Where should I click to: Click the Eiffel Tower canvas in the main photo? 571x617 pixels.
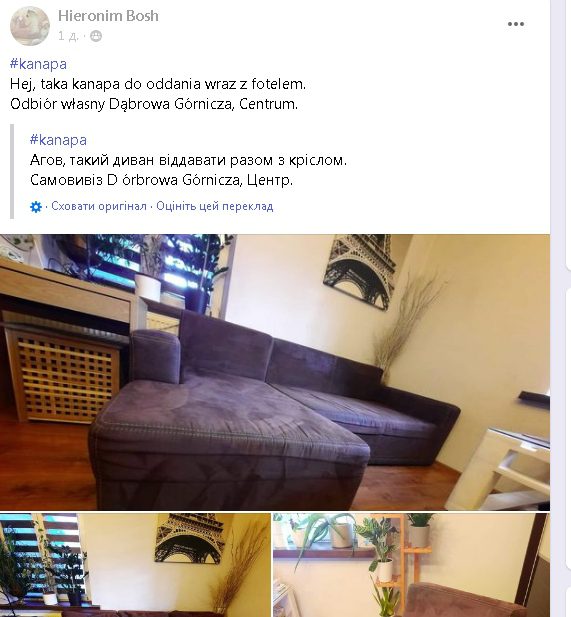[359, 270]
